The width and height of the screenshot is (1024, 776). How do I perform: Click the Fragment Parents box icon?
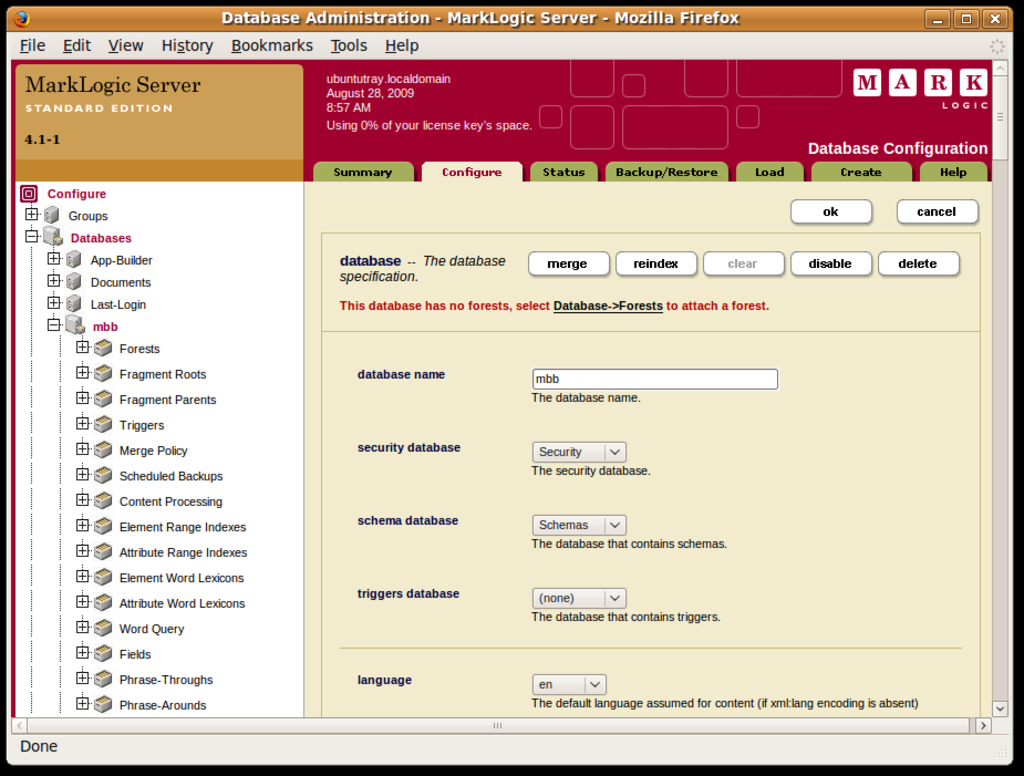click(103, 399)
